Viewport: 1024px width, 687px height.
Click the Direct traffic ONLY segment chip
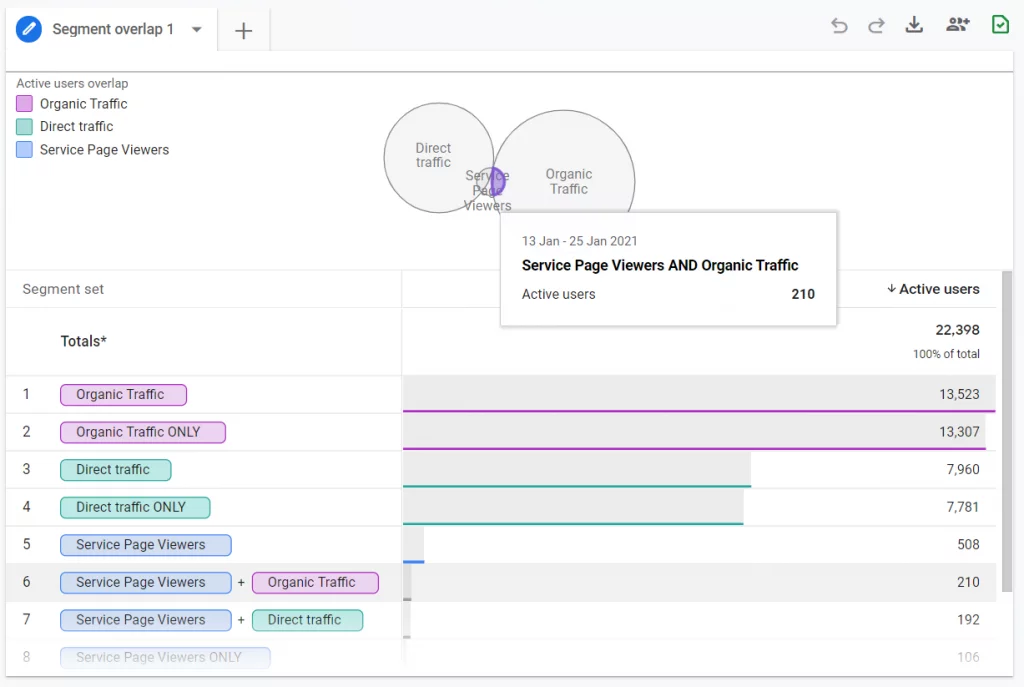(135, 507)
